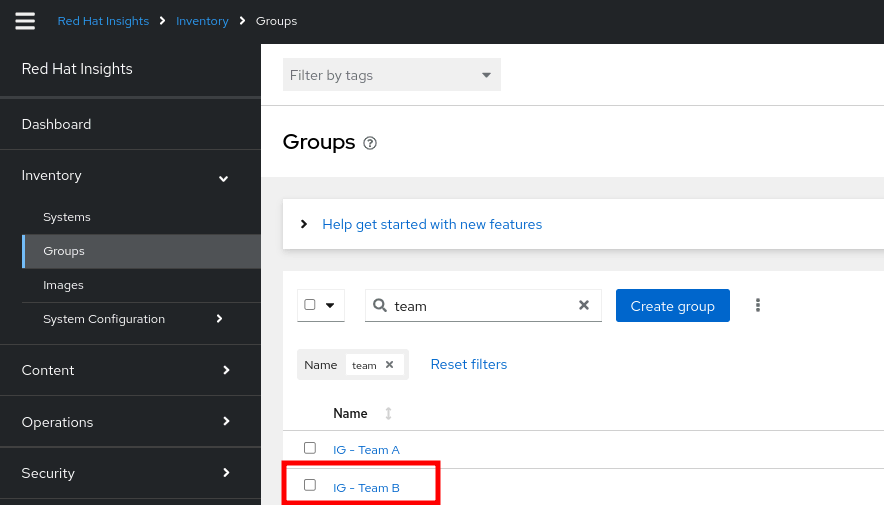Open the hamburger navigation menu
Image resolution: width=884 pixels, height=505 pixels.
pyautogui.click(x=25, y=21)
